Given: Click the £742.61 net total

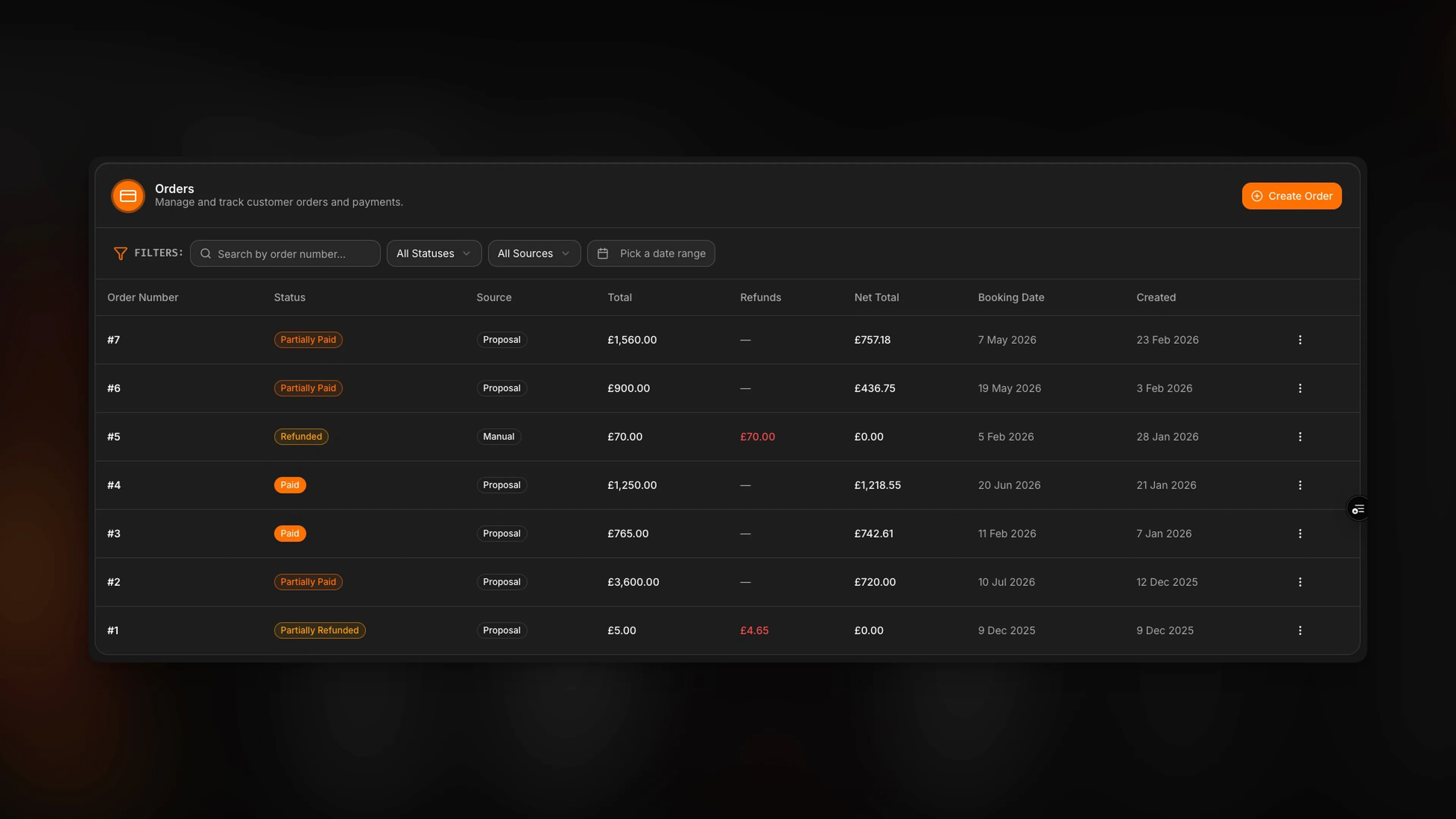Looking at the screenshot, I should [874, 533].
